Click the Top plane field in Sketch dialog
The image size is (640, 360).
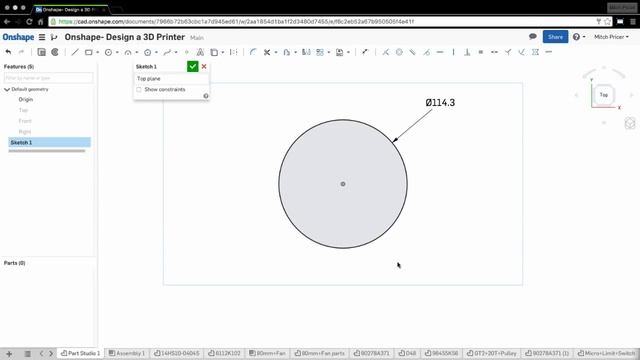171,79
